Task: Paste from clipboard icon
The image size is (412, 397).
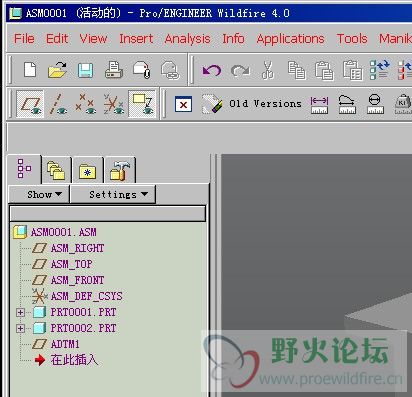Action: 324,70
